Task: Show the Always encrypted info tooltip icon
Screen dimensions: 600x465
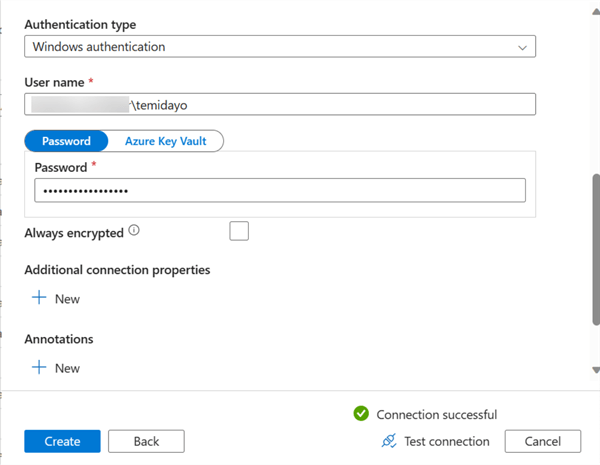Action: (134, 230)
